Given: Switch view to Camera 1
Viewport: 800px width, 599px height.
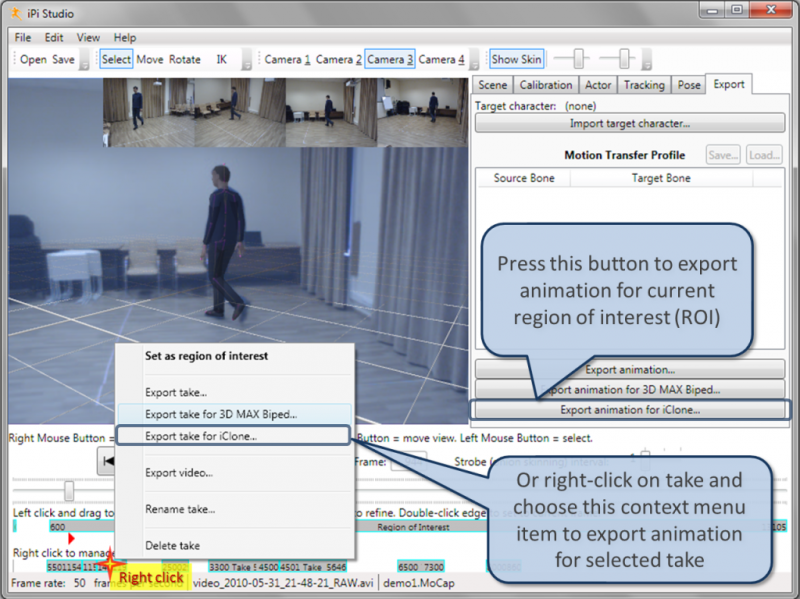Looking at the screenshot, I should pyautogui.click(x=287, y=59).
